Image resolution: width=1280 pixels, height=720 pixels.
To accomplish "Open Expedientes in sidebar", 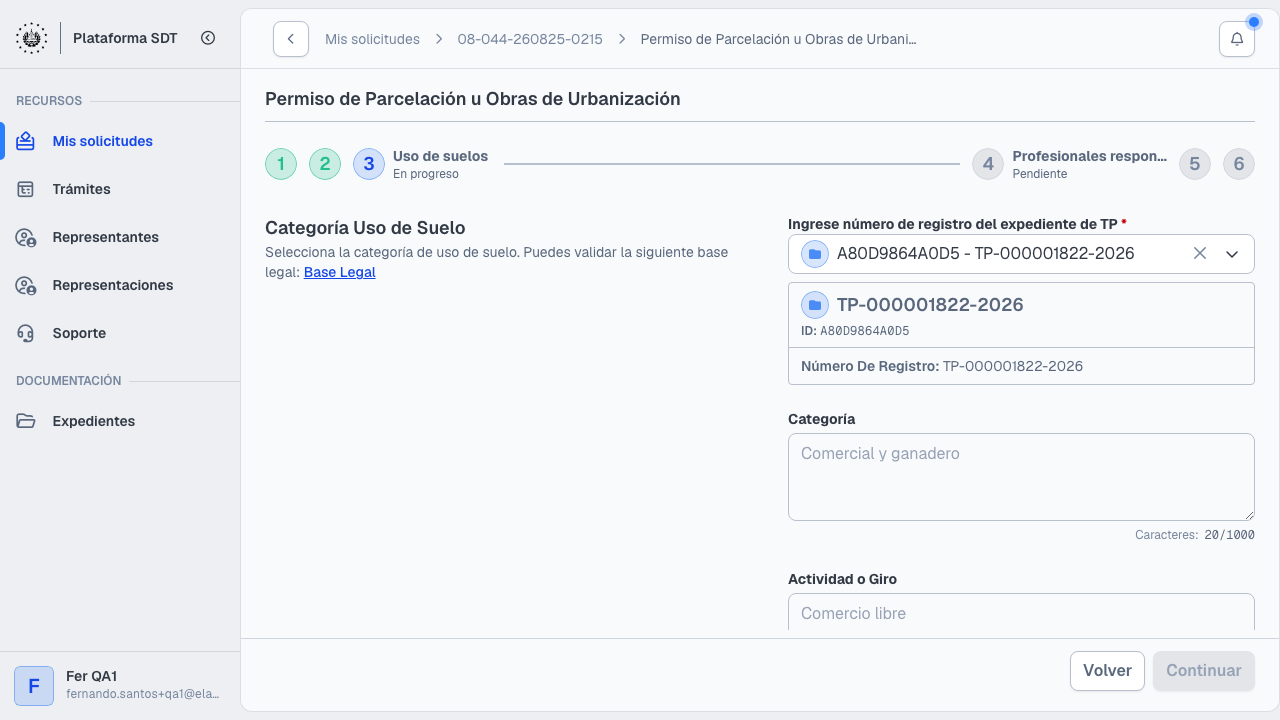I will [x=120, y=421].
